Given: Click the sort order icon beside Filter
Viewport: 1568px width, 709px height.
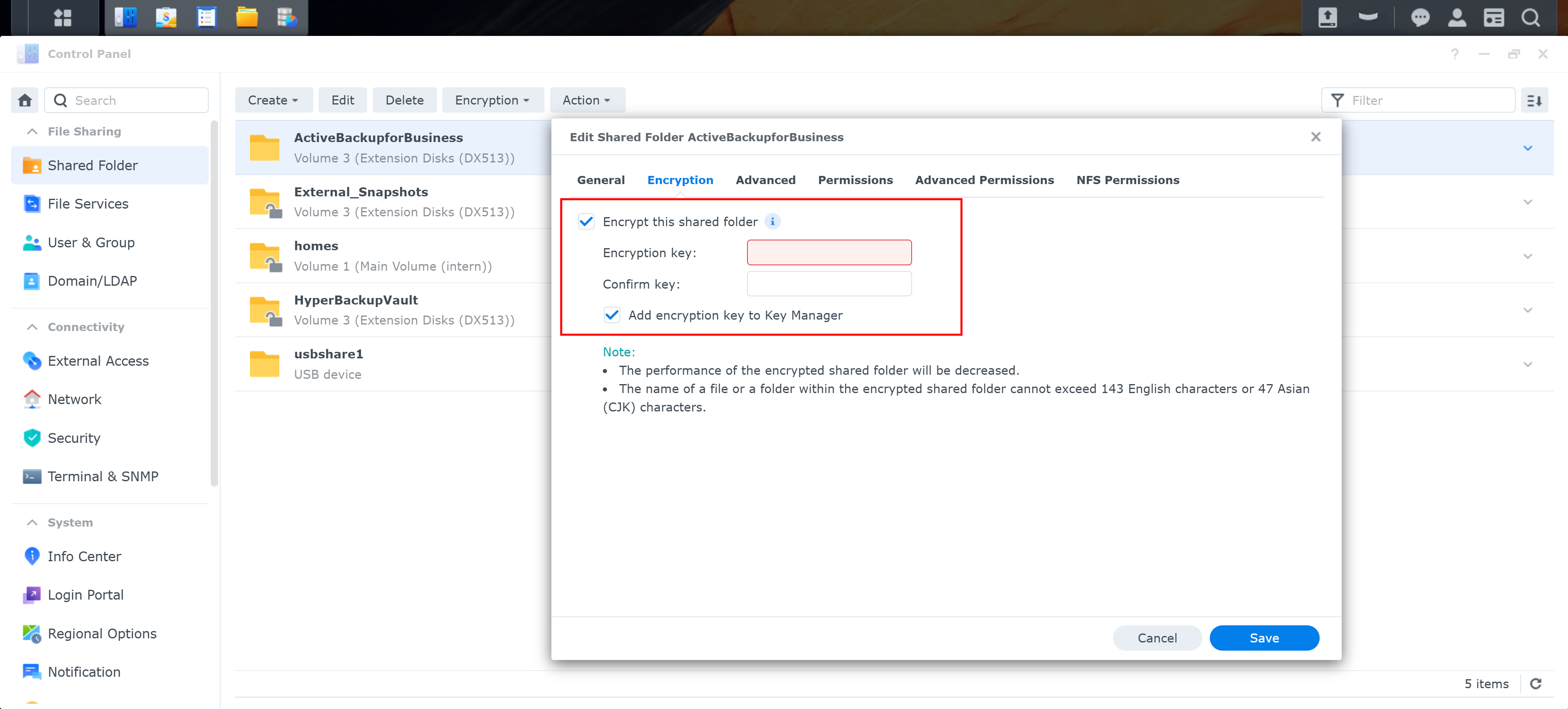Looking at the screenshot, I should click(1535, 100).
